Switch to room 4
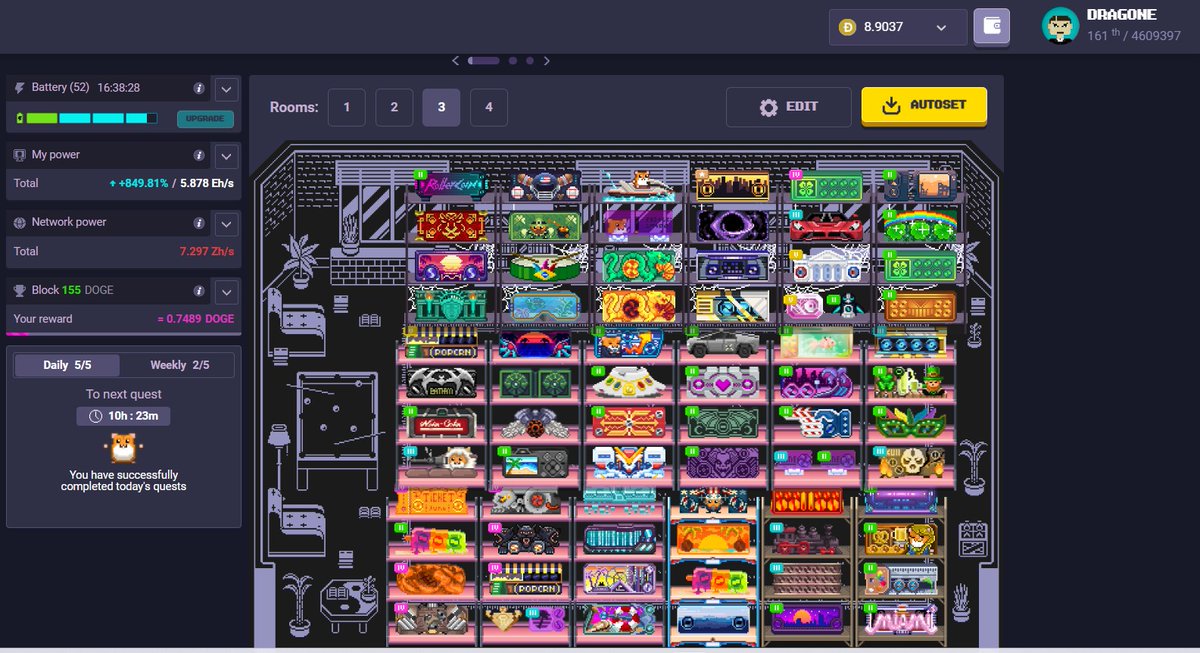1200x653 pixels. coord(488,107)
